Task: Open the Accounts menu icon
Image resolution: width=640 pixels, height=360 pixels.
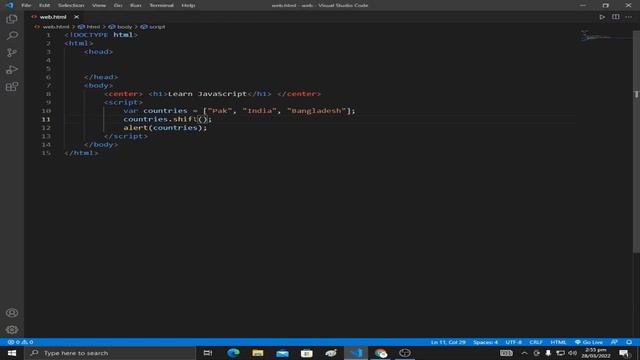Action: [12, 313]
